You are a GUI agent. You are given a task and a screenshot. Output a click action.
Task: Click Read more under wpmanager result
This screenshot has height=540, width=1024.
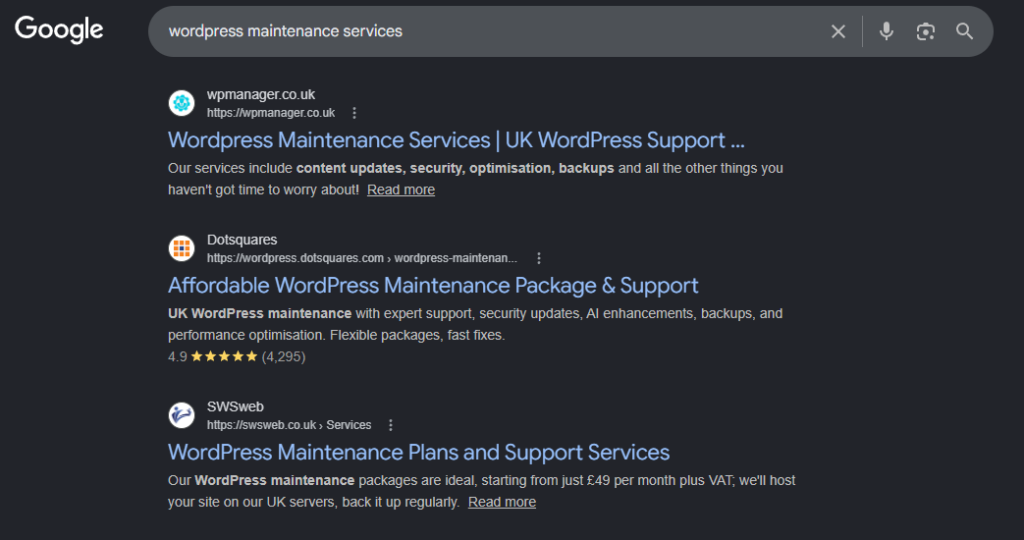coord(401,190)
